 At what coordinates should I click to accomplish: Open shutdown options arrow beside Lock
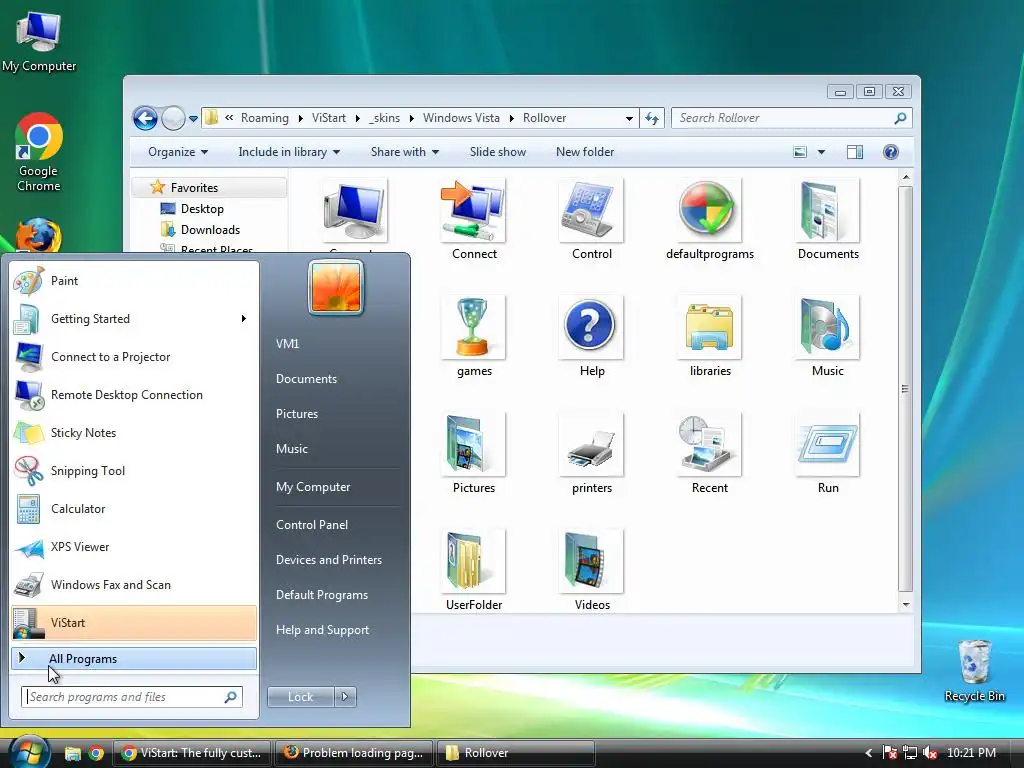345,697
